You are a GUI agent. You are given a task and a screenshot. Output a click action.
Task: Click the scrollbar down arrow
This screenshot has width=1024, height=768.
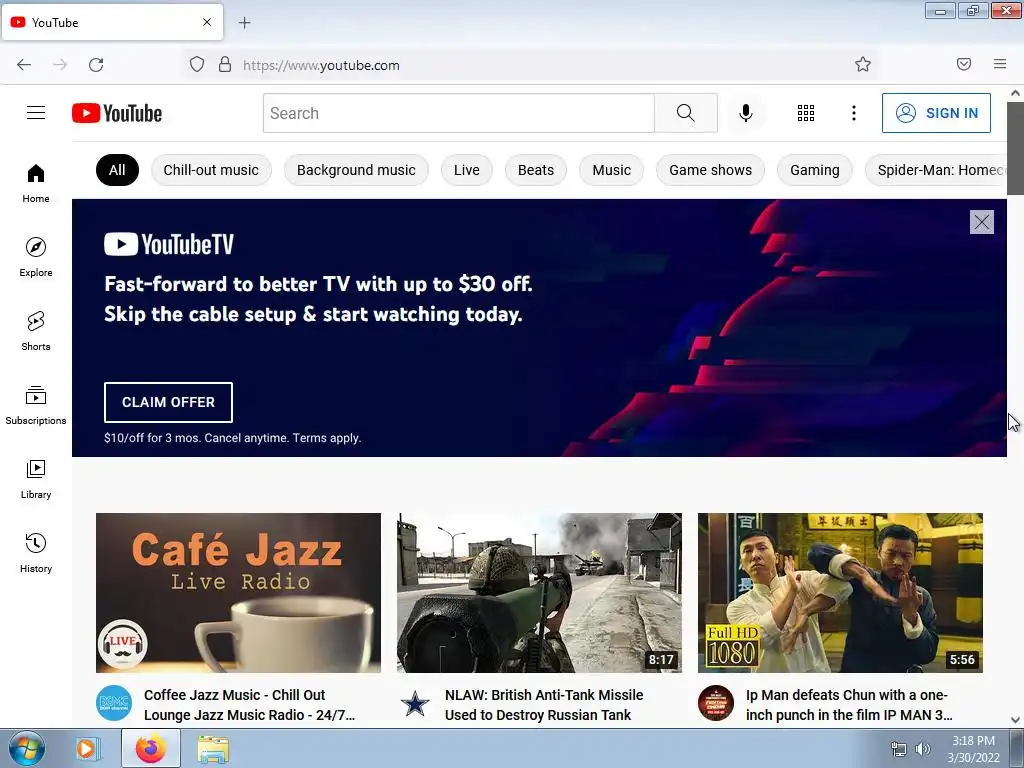pyautogui.click(x=1015, y=720)
